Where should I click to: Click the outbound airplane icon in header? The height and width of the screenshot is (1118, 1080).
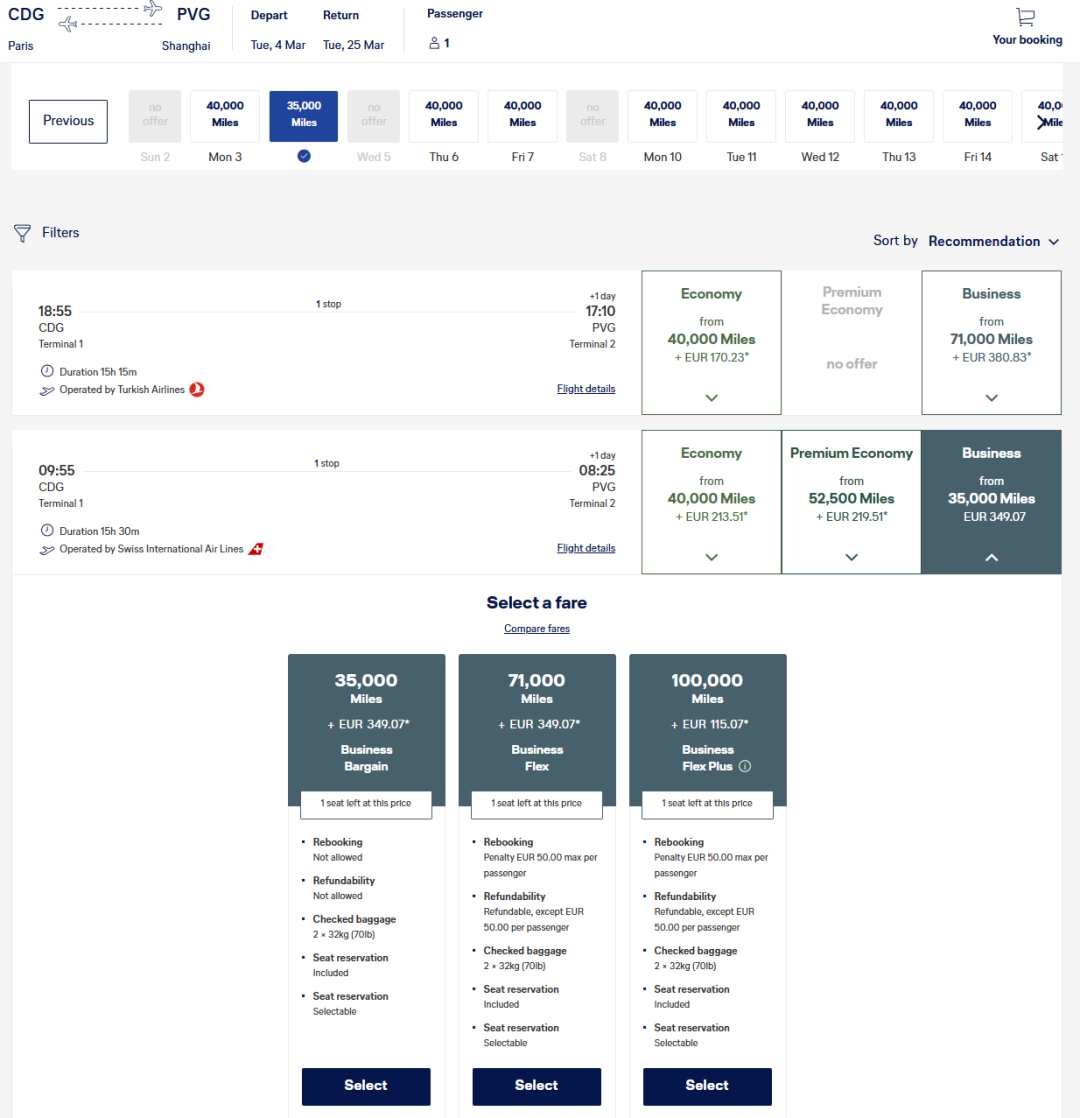pyautogui.click(x=153, y=9)
